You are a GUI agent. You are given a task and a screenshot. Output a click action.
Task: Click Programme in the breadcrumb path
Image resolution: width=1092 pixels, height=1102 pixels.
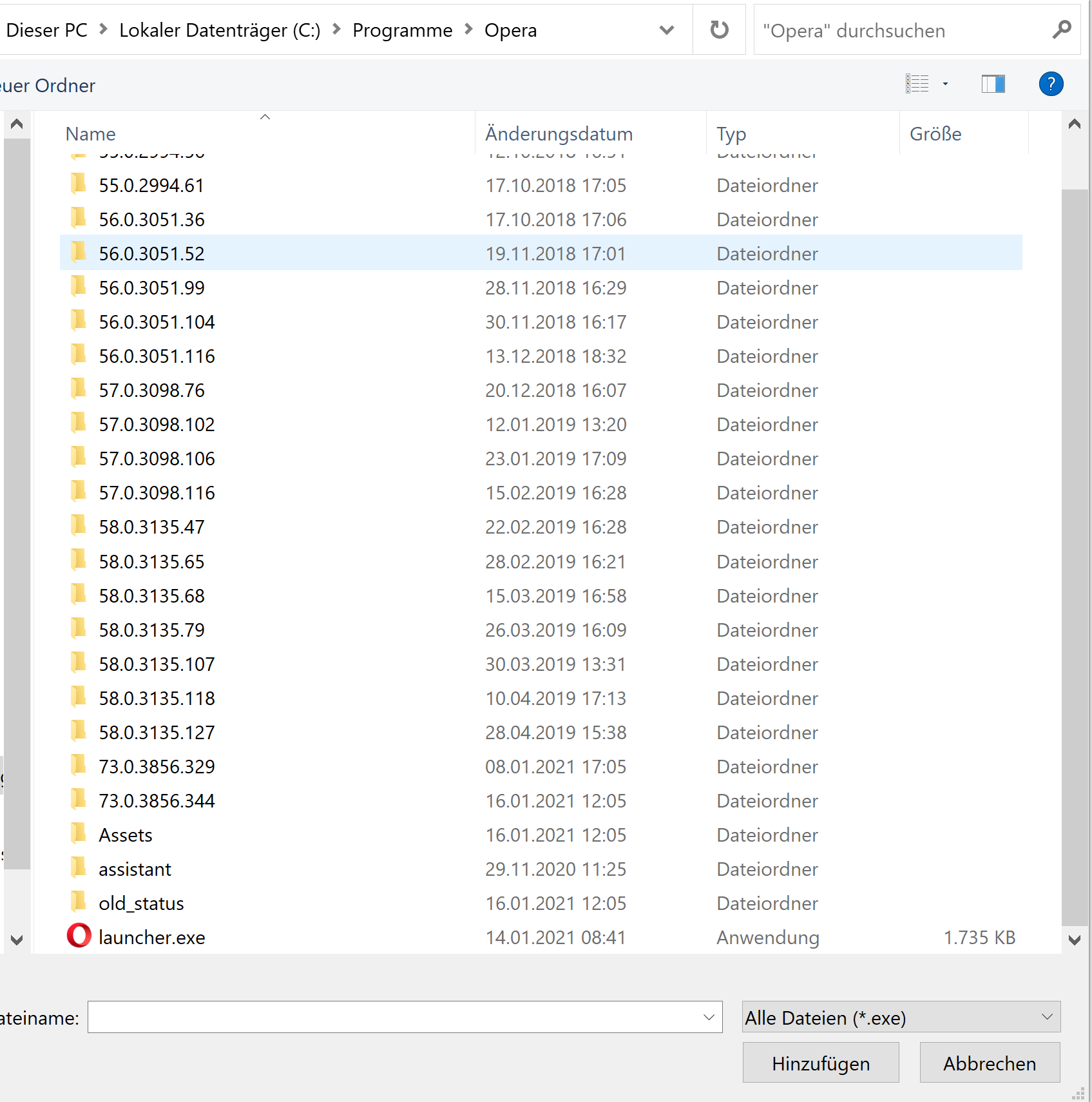pos(402,30)
